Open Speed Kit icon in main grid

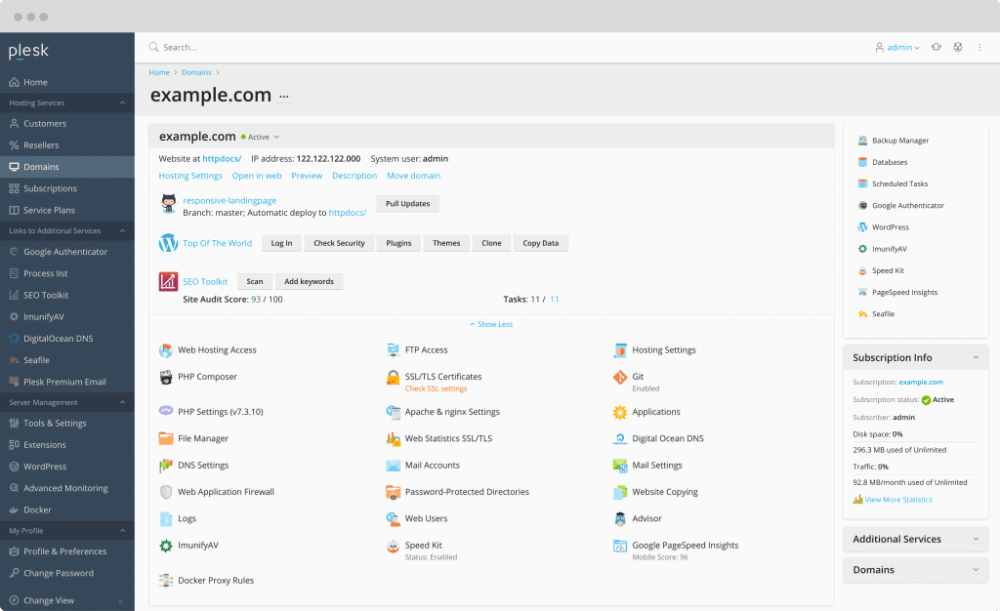[x=393, y=546]
